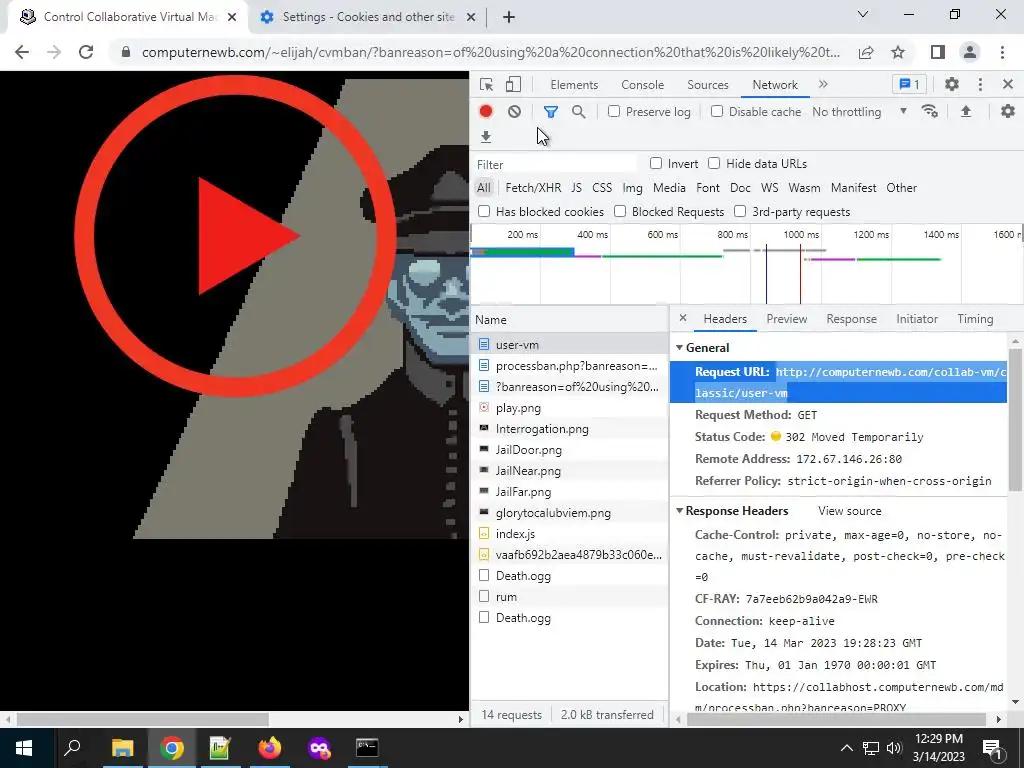Open File Explorer from taskbar
Screen dimensions: 1024x768
(122, 748)
